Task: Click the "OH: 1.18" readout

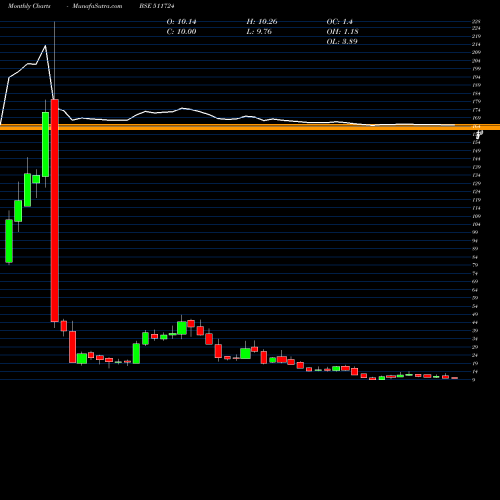Action: click(342, 32)
